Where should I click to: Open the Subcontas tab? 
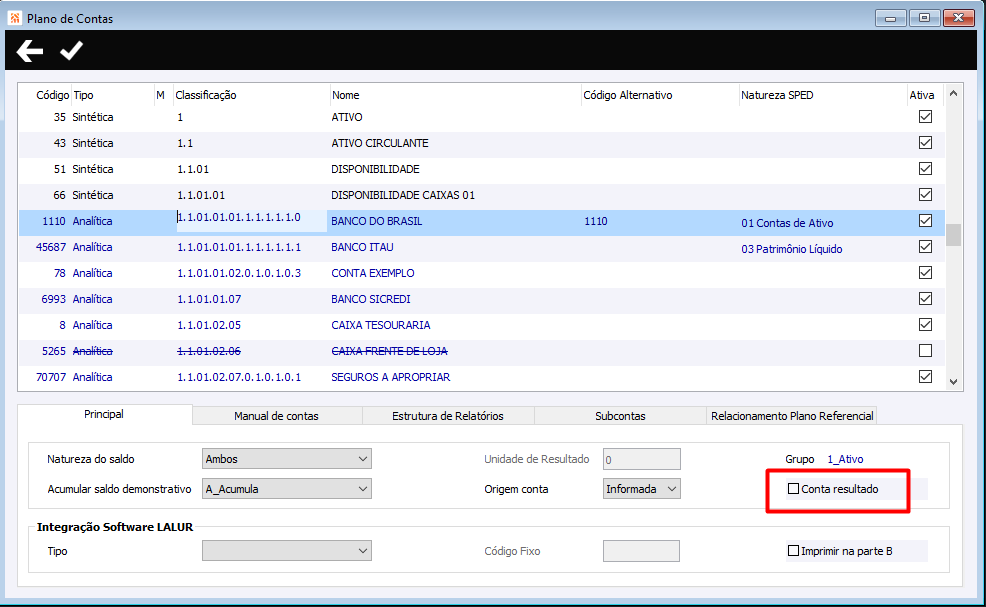[x=620, y=416]
